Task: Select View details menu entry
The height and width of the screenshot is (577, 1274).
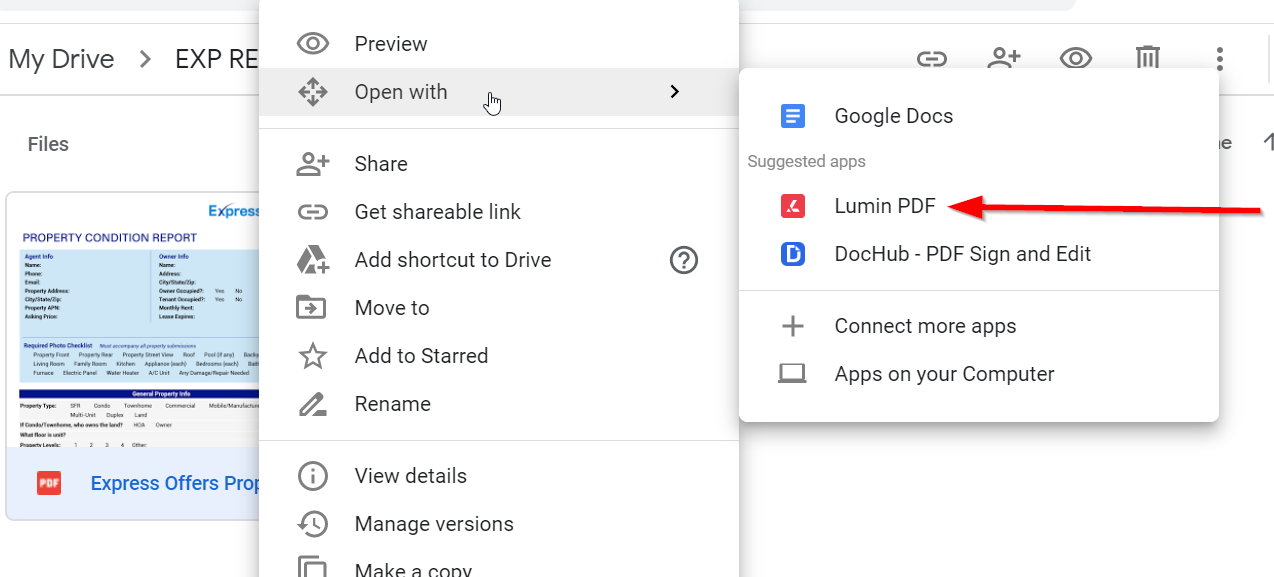Action: pos(499,476)
